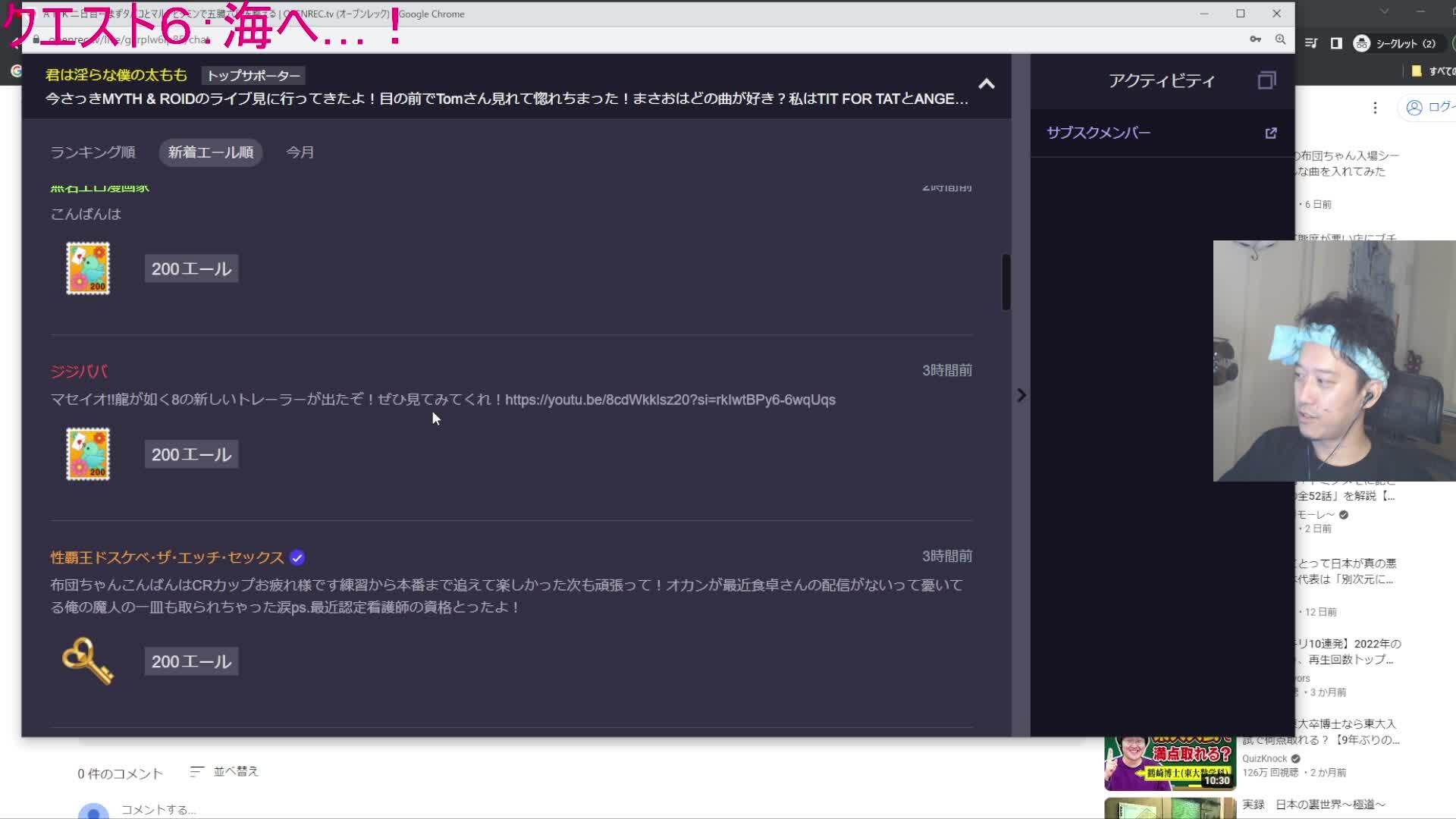Click 3時間前 timestamp on ジジババ row
1456x819 pixels.
946,371
